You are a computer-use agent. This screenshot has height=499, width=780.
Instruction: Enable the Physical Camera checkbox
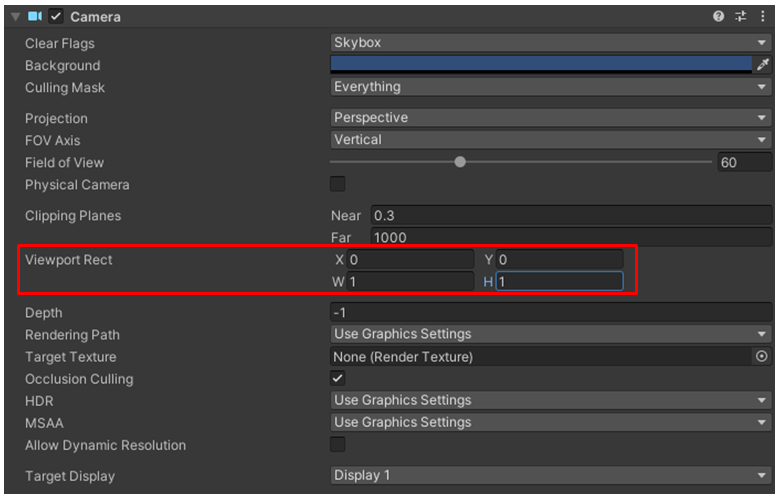(x=338, y=184)
